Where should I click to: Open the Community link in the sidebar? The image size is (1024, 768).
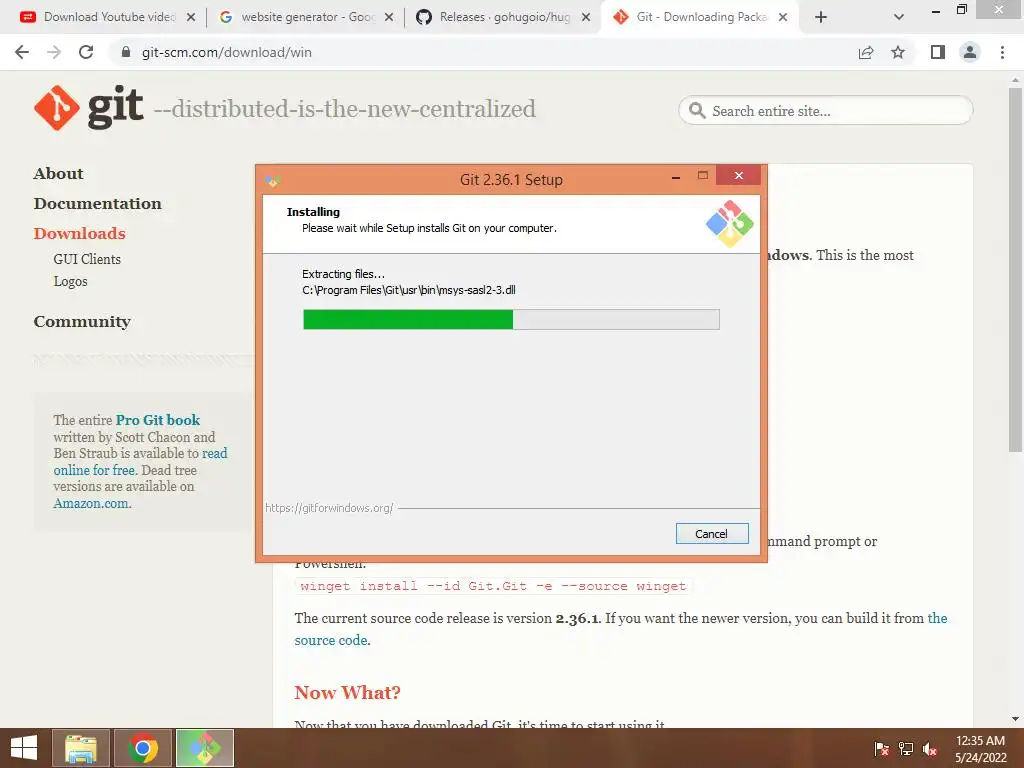point(82,322)
